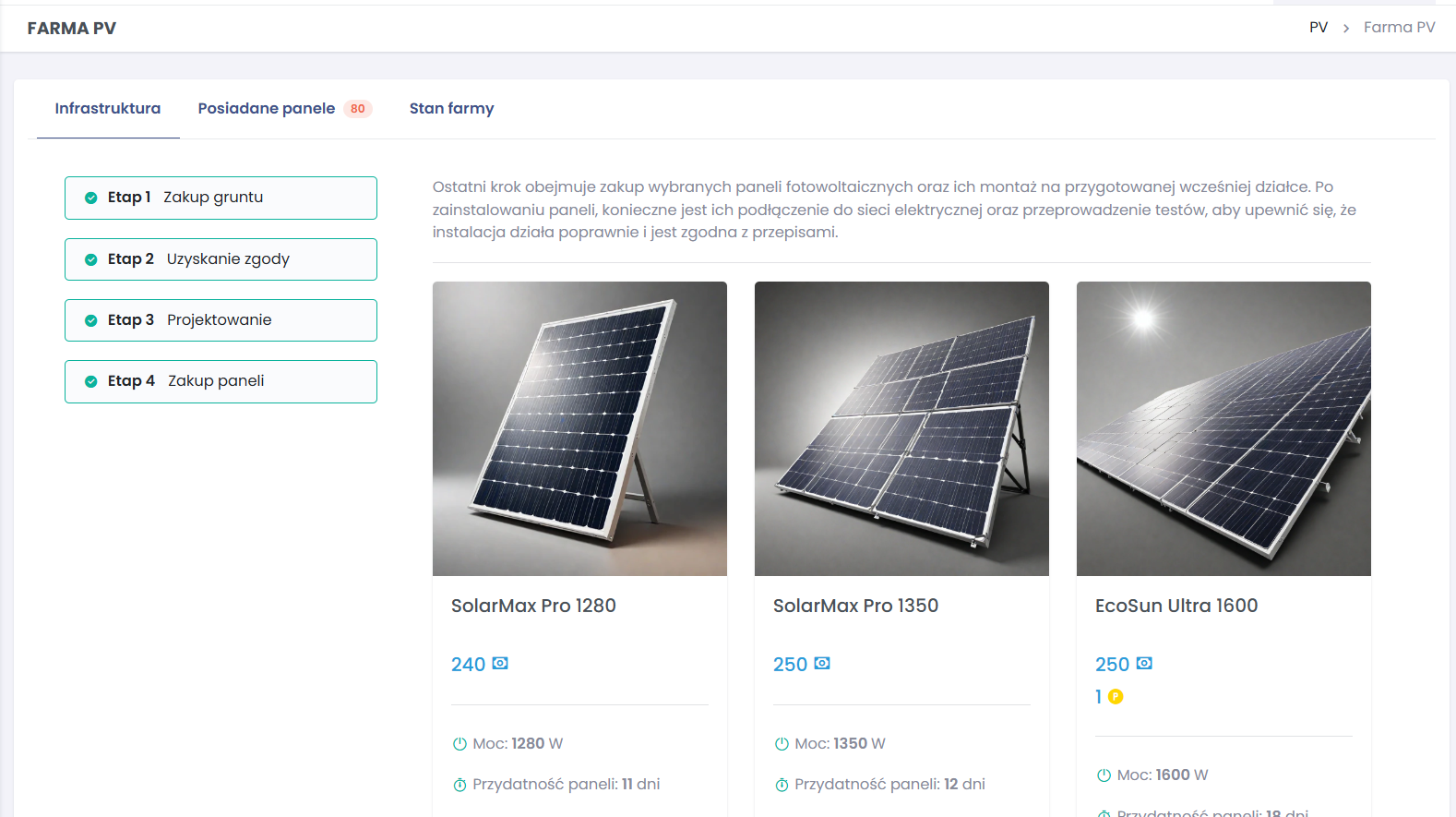Switch to the Infrastruktura tab
The width and height of the screenshot is (1456, 817).
pyautogui.click(x=108, y=109)
